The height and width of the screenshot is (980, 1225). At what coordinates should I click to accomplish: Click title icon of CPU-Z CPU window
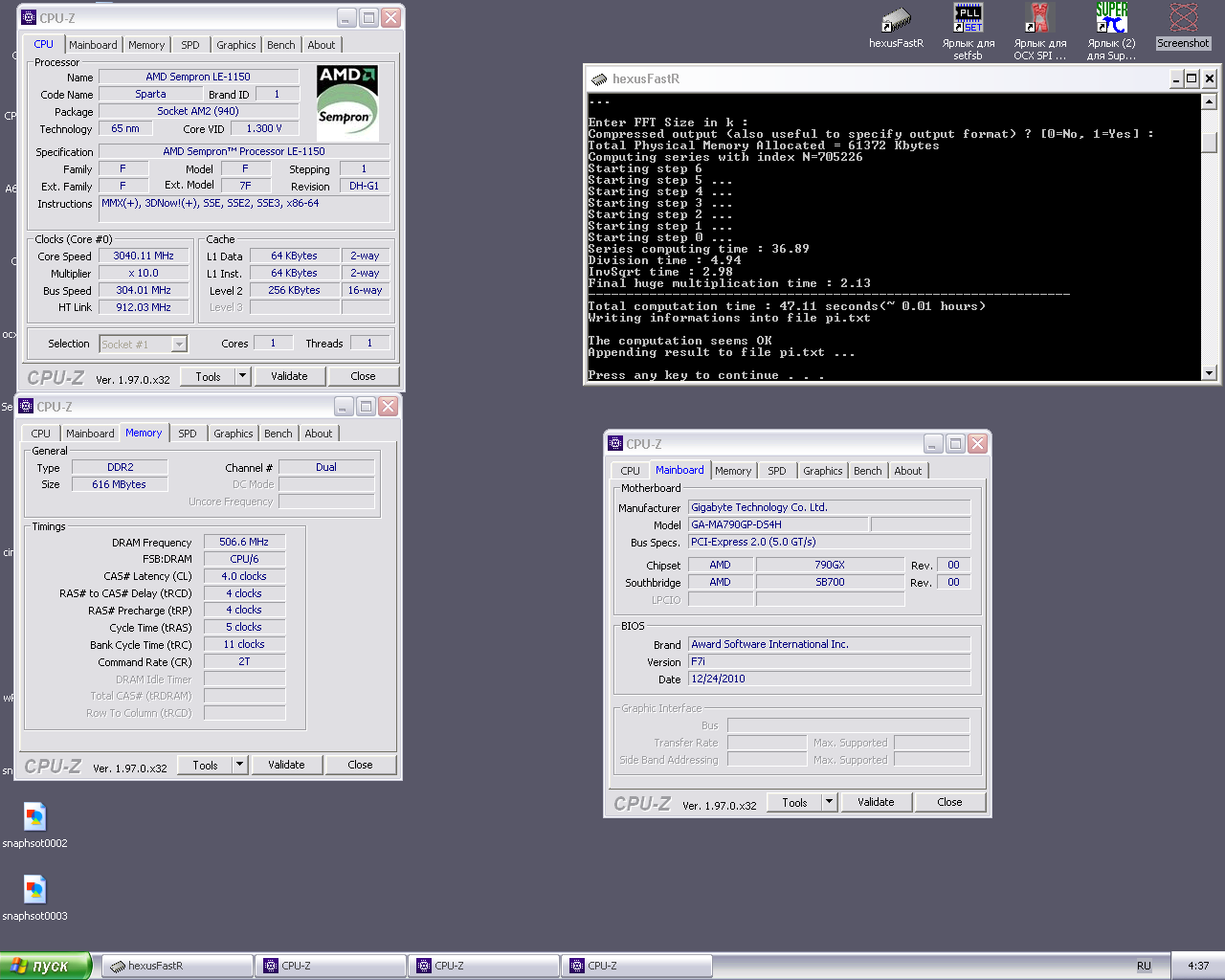29,17
